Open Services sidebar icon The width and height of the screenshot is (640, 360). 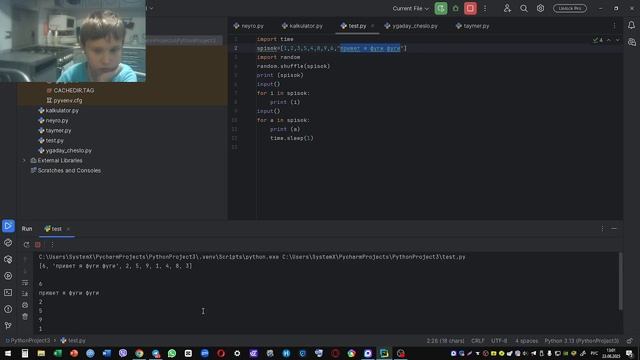pos(8,276)
